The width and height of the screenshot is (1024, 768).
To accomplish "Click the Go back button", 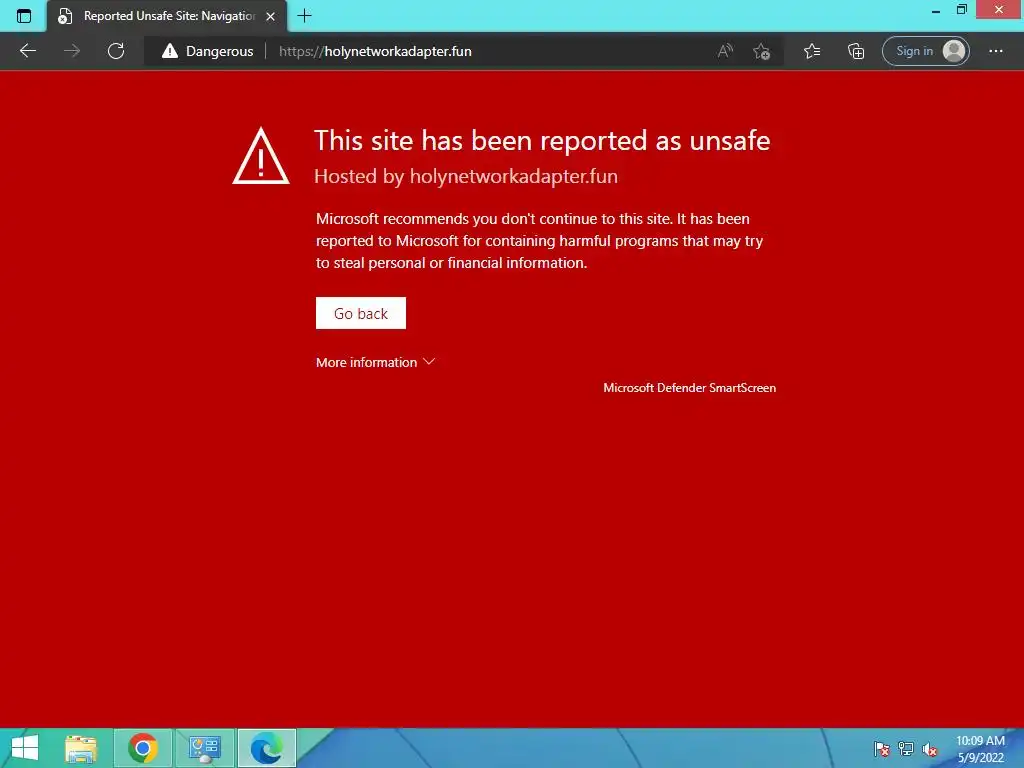I will [x=360, y=313].
